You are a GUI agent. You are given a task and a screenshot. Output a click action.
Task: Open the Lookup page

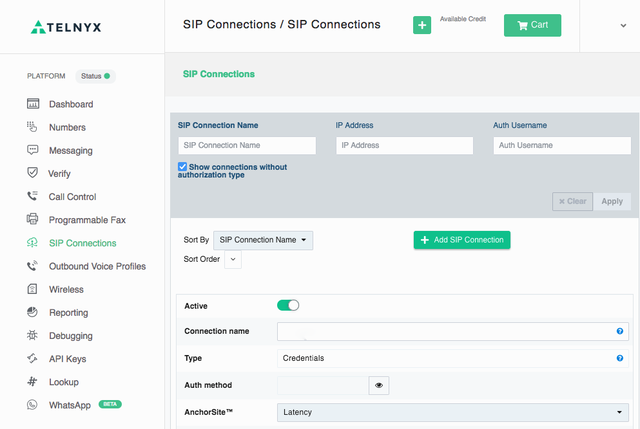coord(64,382)
